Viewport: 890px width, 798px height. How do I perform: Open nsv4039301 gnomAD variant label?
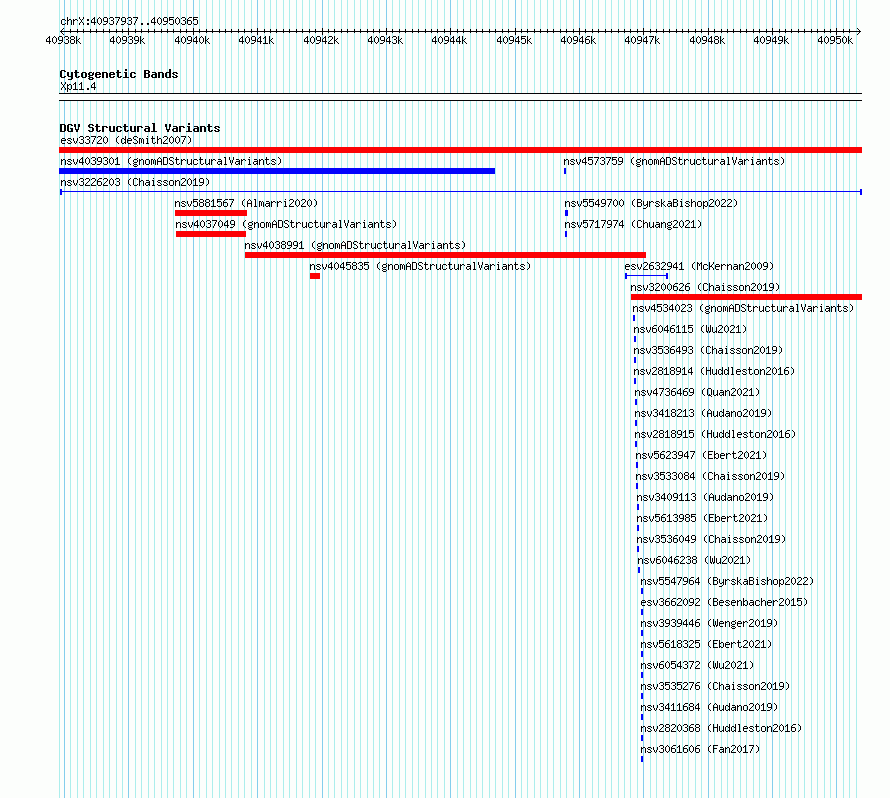tap(171, 161)
